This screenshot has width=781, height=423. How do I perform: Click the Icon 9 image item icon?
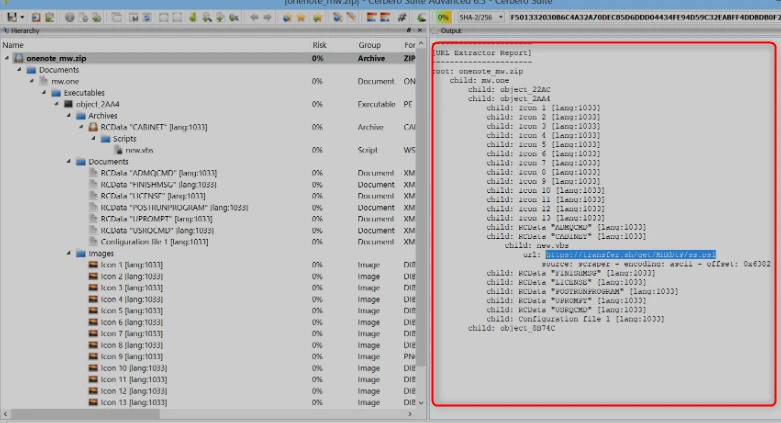coord(93,356)
